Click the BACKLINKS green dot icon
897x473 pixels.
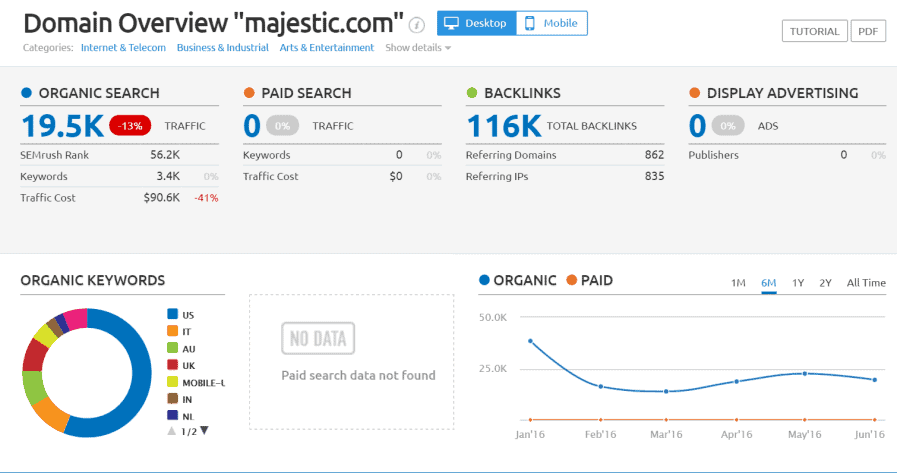pyautogui.click(x=471, y=93)
